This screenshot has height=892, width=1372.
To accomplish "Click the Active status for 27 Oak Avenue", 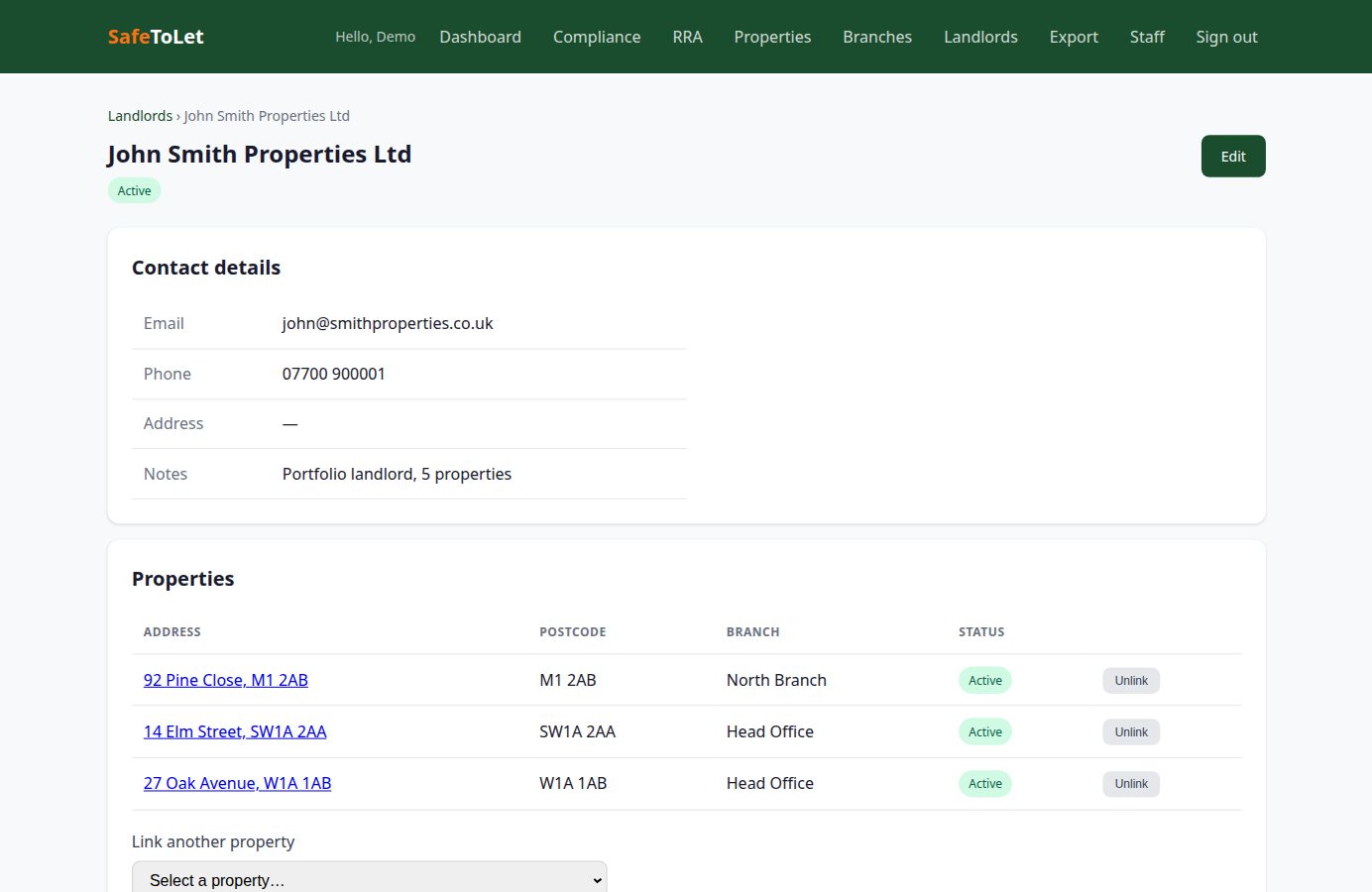I will click(x=984, y=783).
